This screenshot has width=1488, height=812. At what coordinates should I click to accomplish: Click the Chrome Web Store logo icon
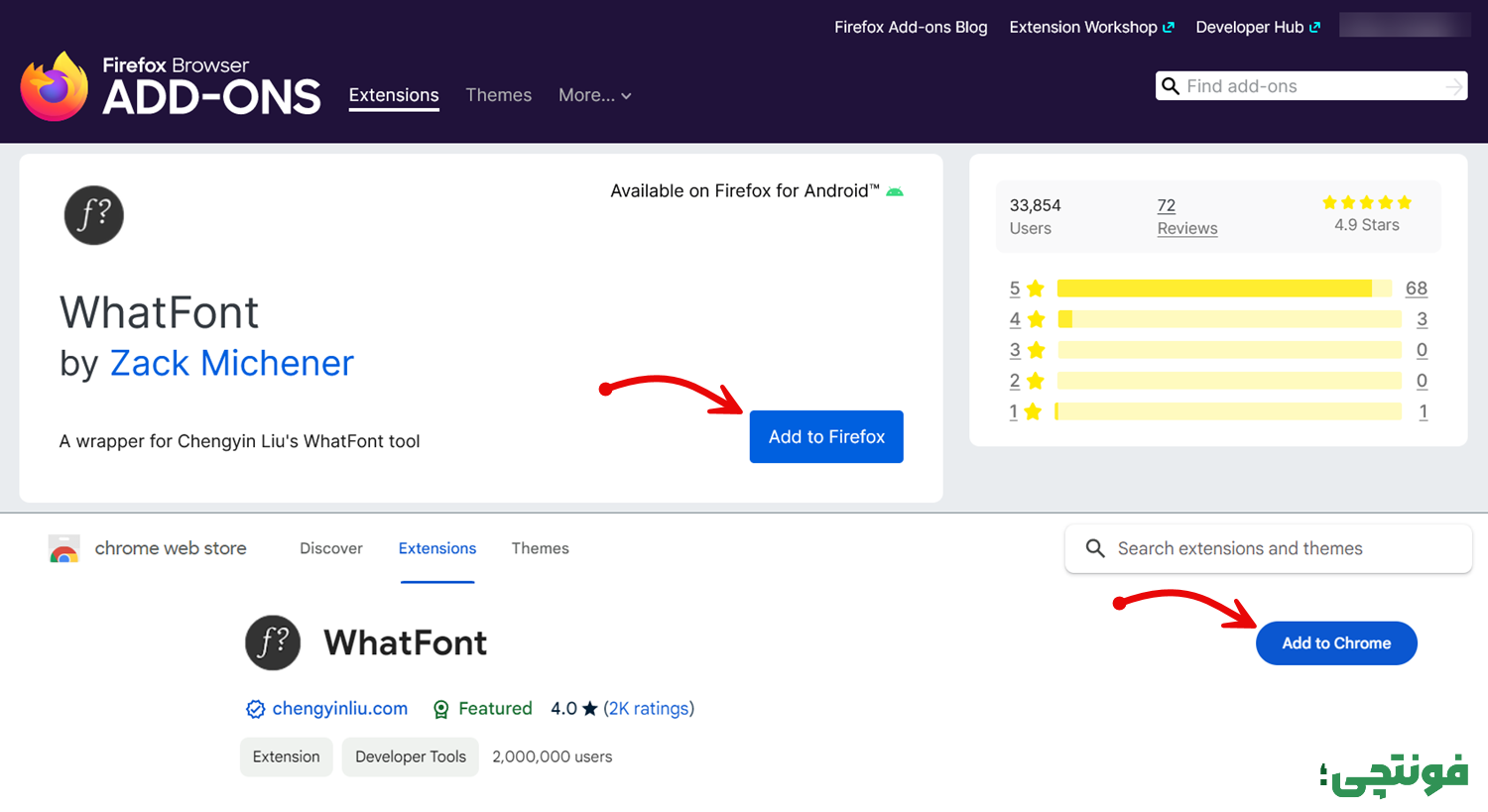click(x=63, y=548)
